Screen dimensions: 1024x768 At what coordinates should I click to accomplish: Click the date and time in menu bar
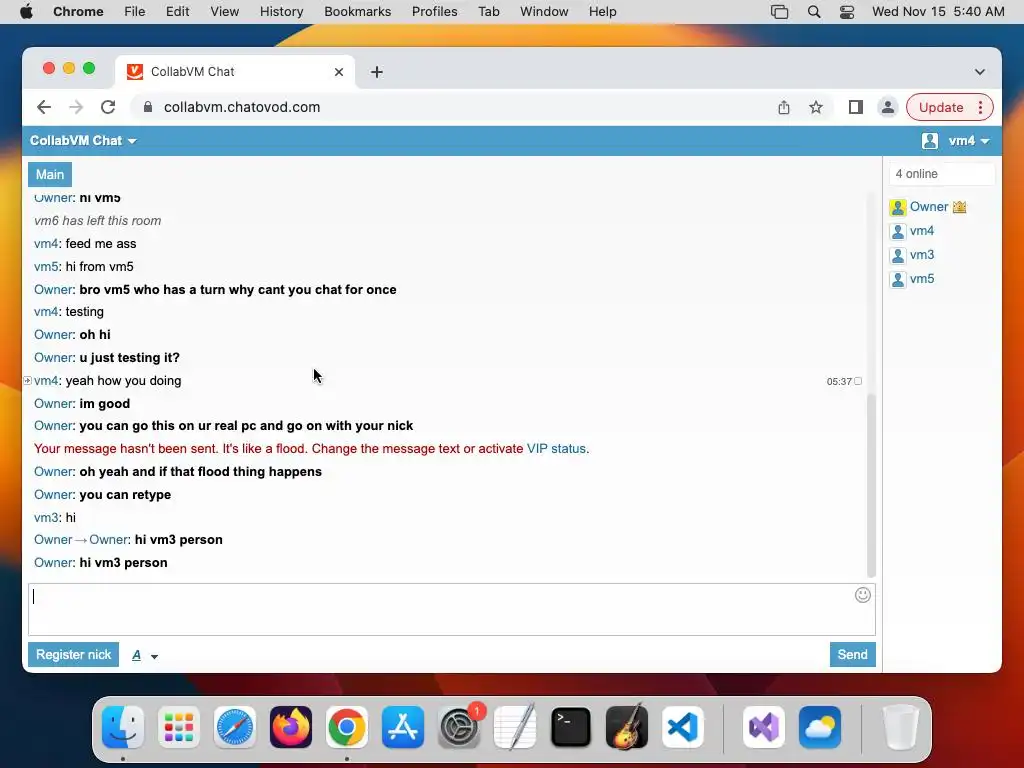click(938, 12)
